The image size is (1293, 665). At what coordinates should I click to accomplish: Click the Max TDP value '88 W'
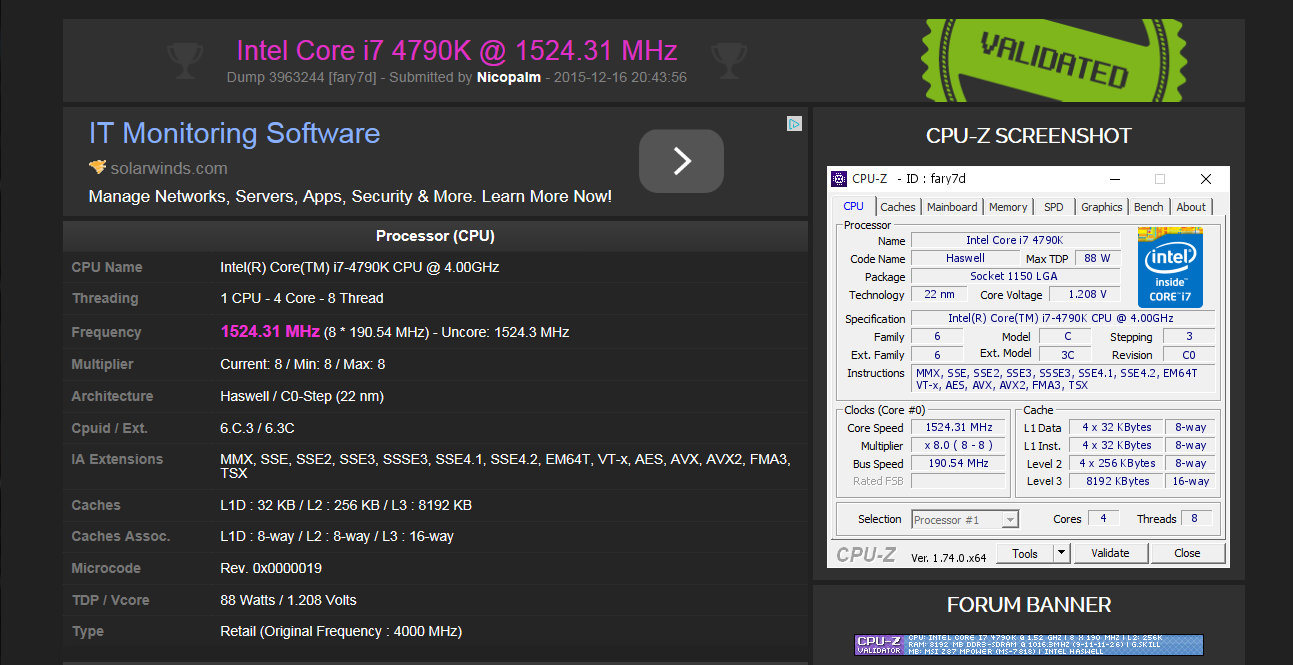[x=1097, y=258]
